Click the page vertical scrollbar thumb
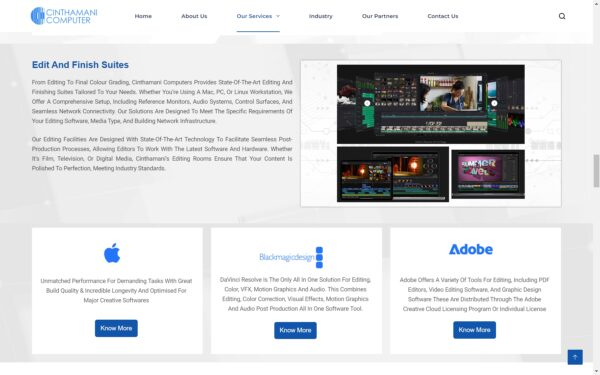Viewport: 600px width, 375px height. (596, 171)
